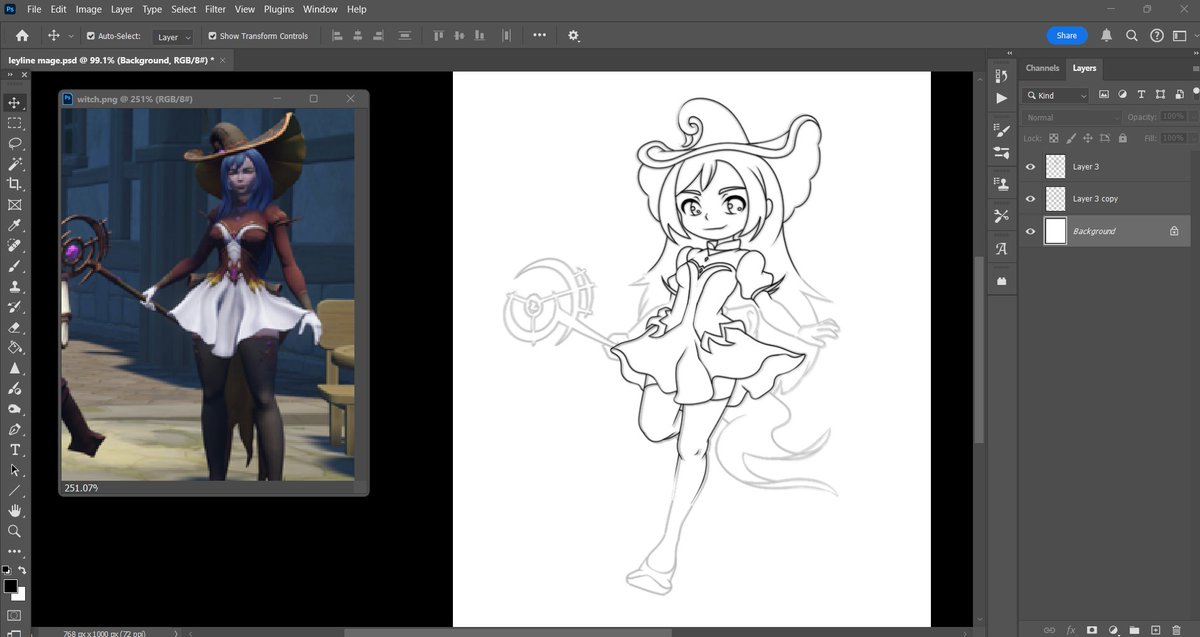Image resolution: width=1200 pixels, height=637 pixels.
Task: Select the Crop tool
Action: 14,184
